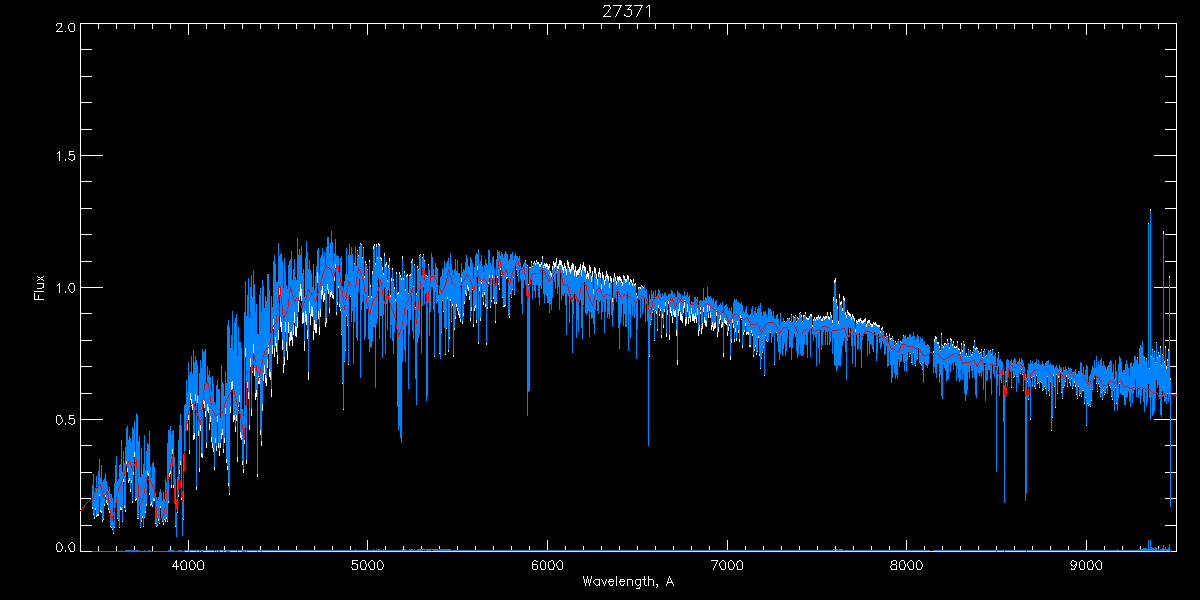Click the deep absorption dip near 5180 Å
Screen dimensions: 1200x600
[400, 438]
